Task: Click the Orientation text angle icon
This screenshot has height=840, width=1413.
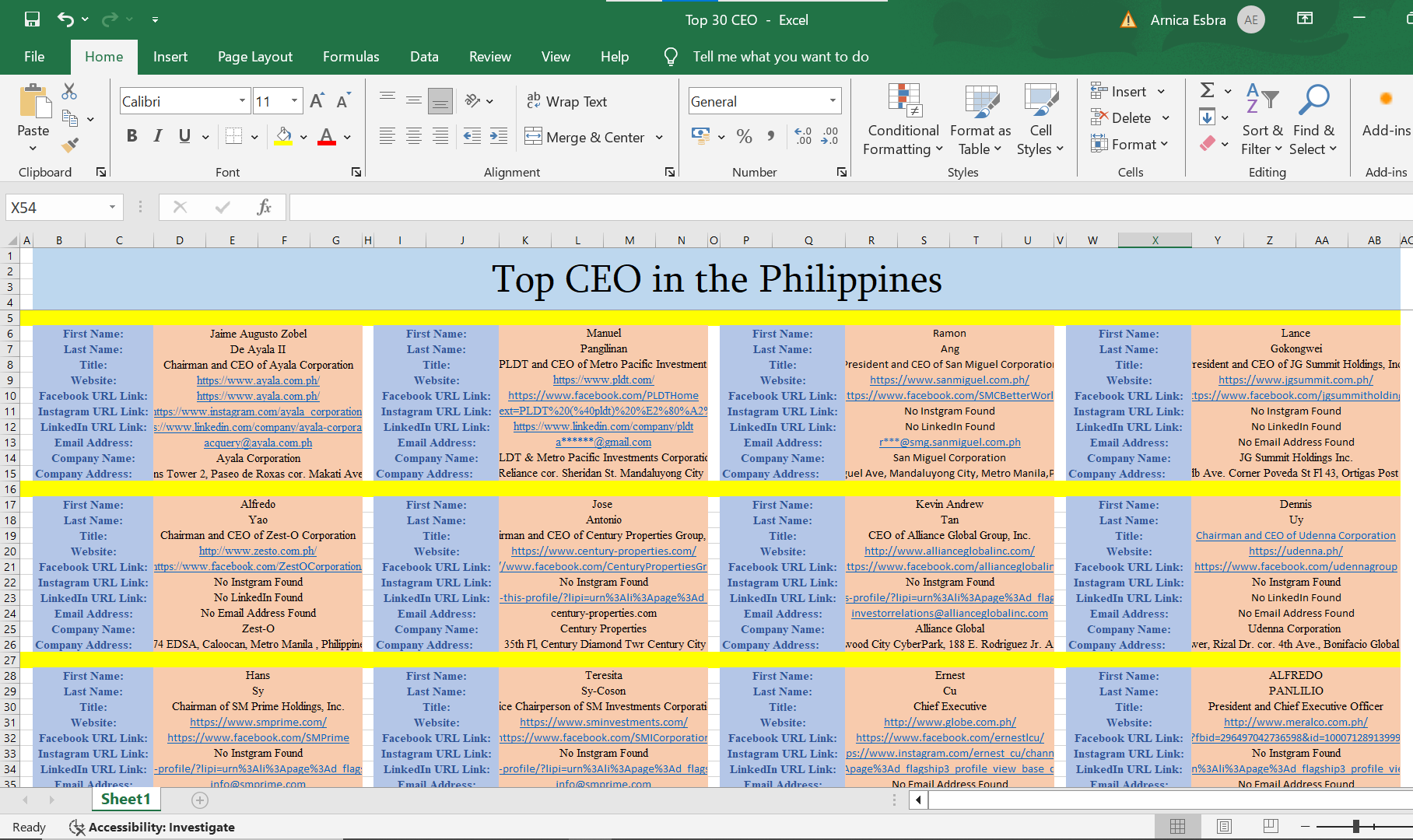Action: [x=472, y=101]
